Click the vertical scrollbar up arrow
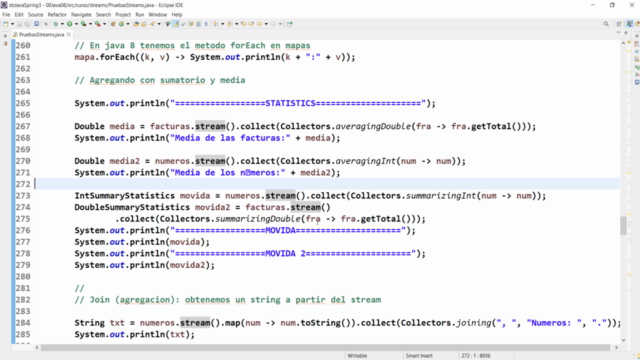Viewport: 640px width, 360px height. 623,43
